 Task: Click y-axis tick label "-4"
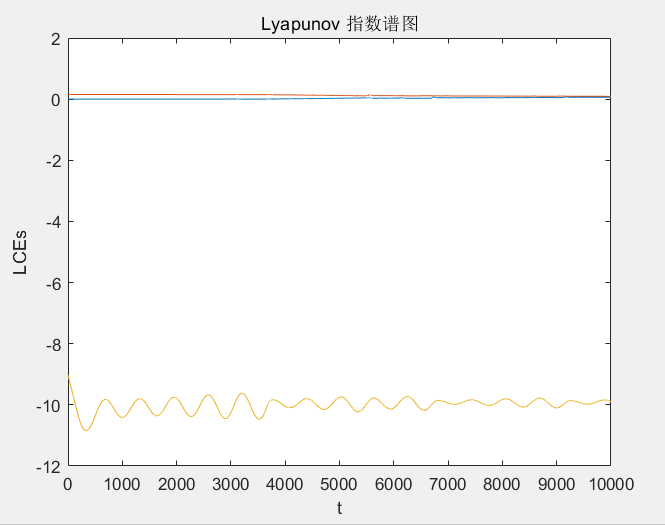53,222
